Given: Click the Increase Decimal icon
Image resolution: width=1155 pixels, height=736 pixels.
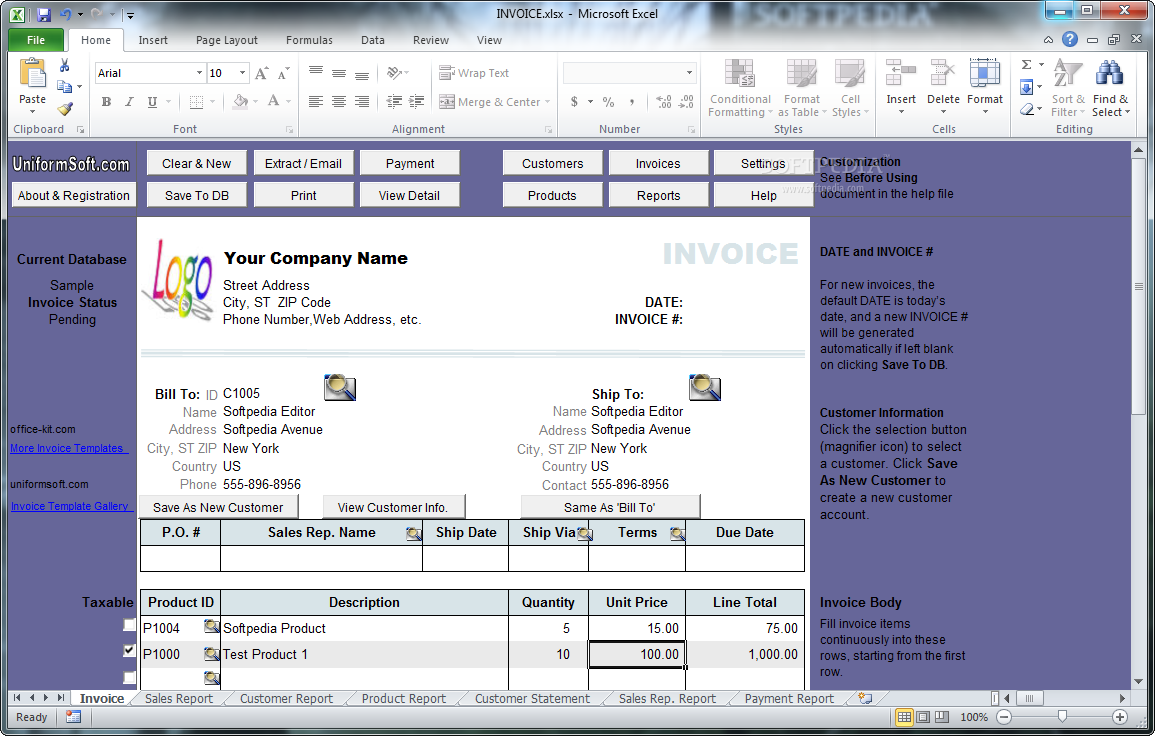Looking at the screenshot, I should (663, 102).
